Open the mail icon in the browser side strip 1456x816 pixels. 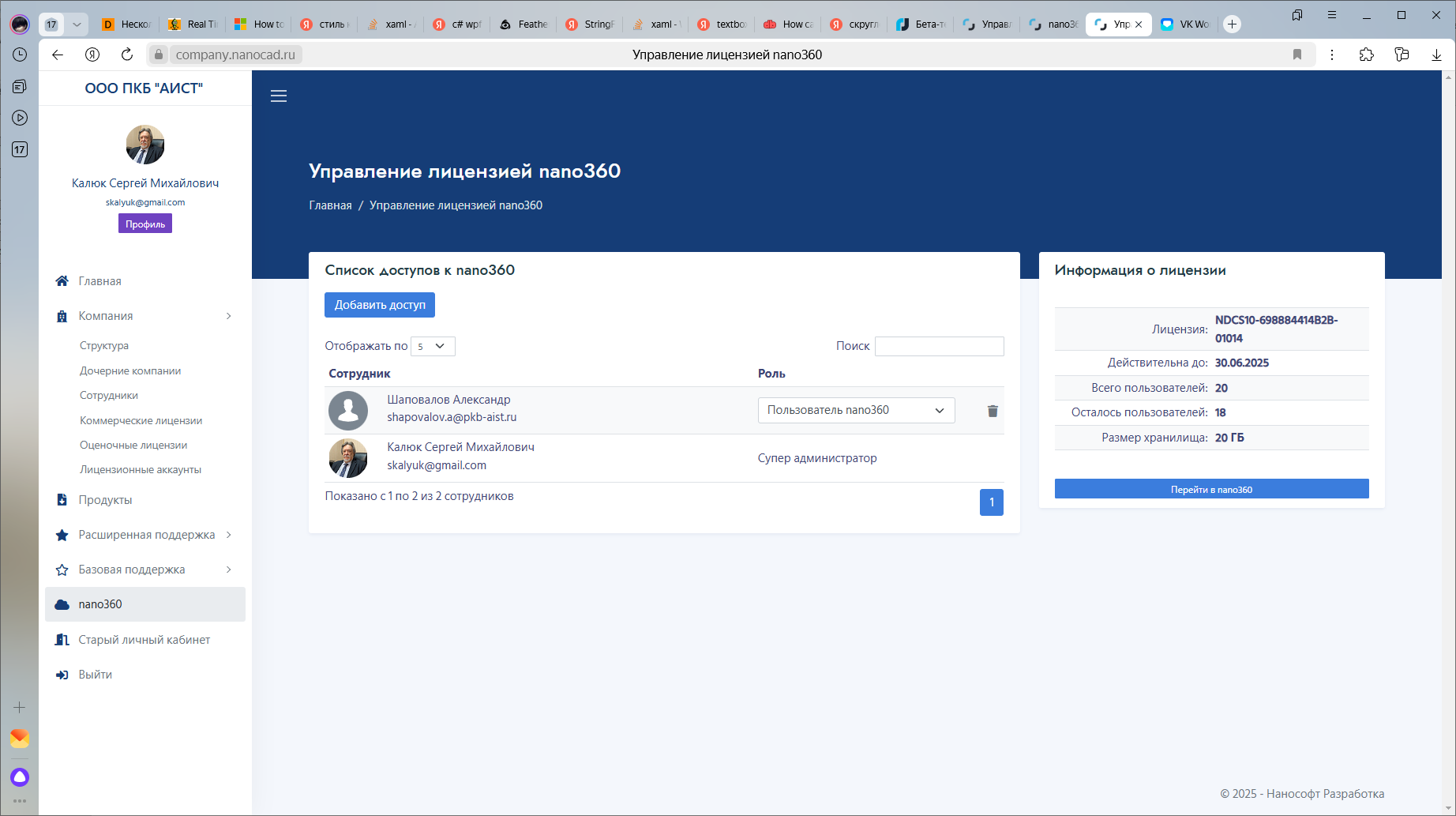(x=20, y=739)
